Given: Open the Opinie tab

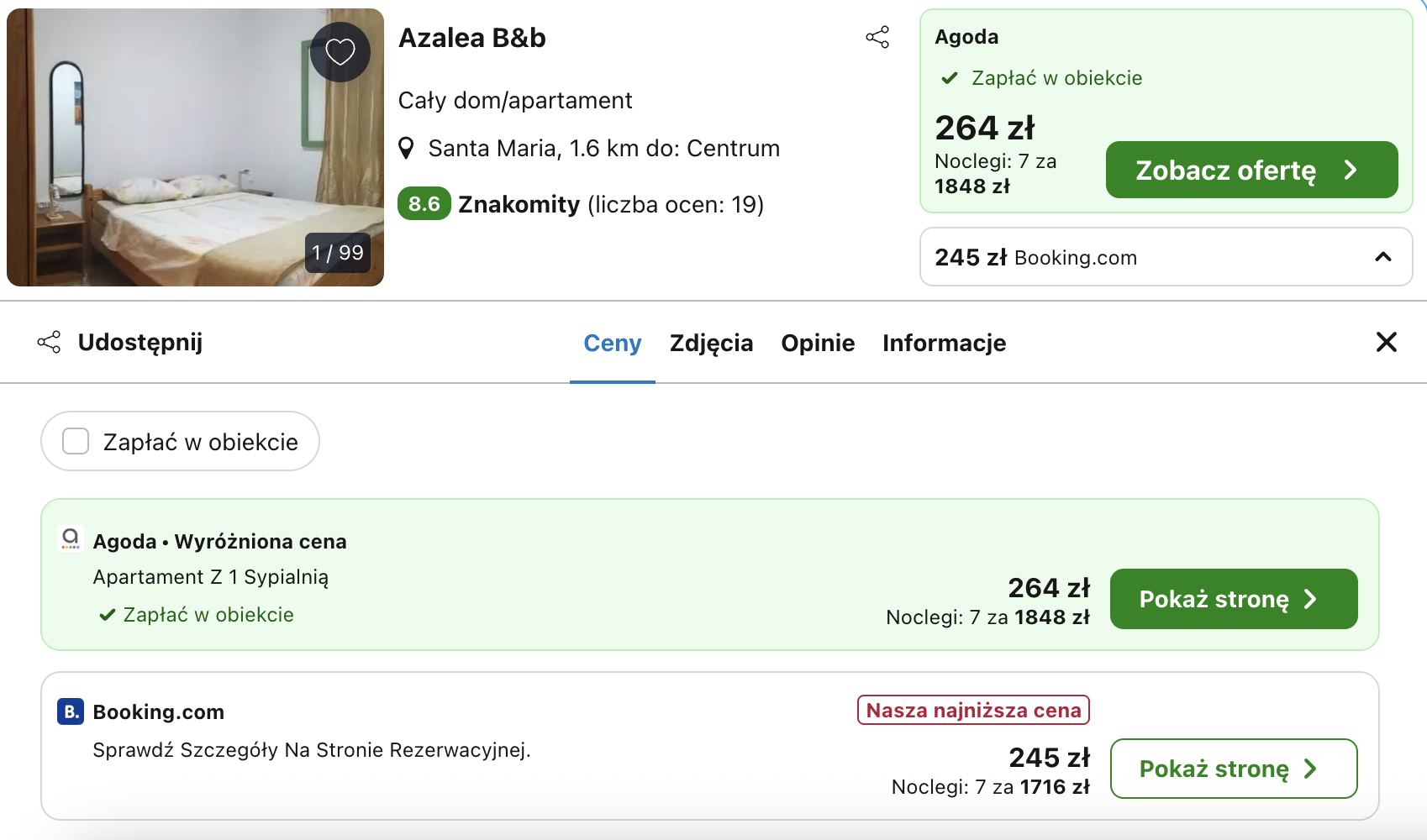Looking at the screenshot, I should click(x=818, y=343).
